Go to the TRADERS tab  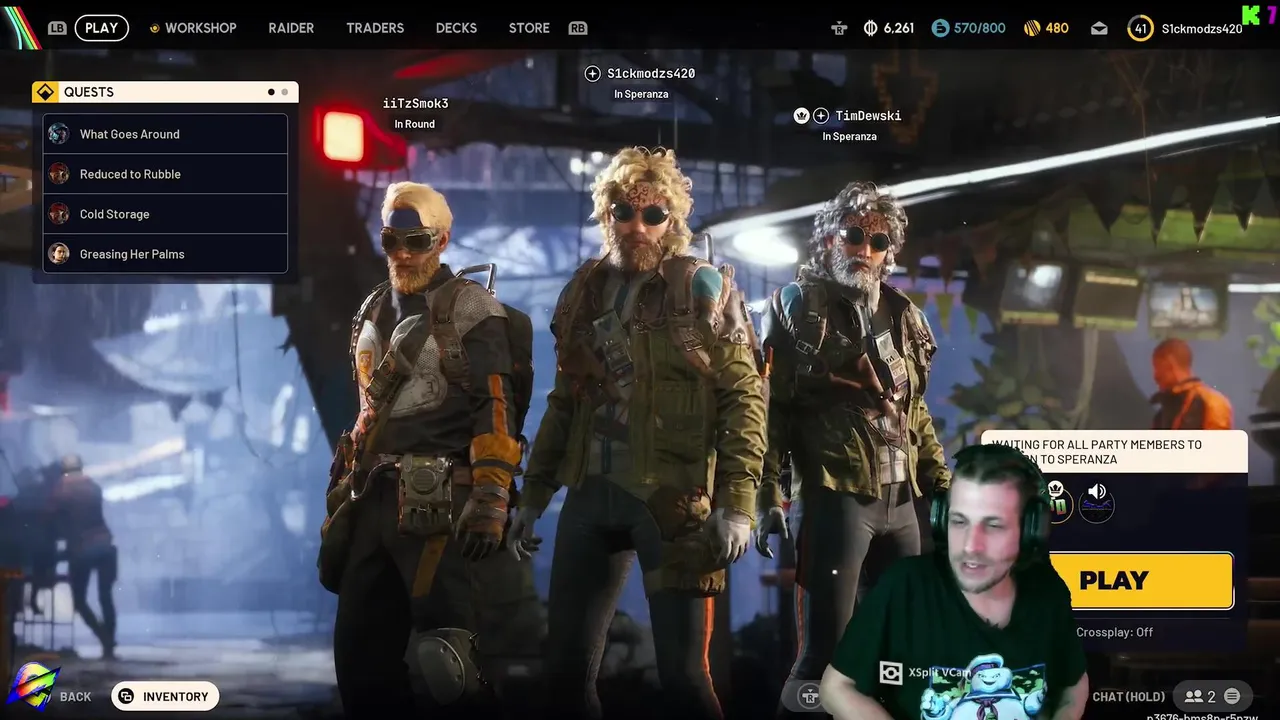tap(375, 28)
